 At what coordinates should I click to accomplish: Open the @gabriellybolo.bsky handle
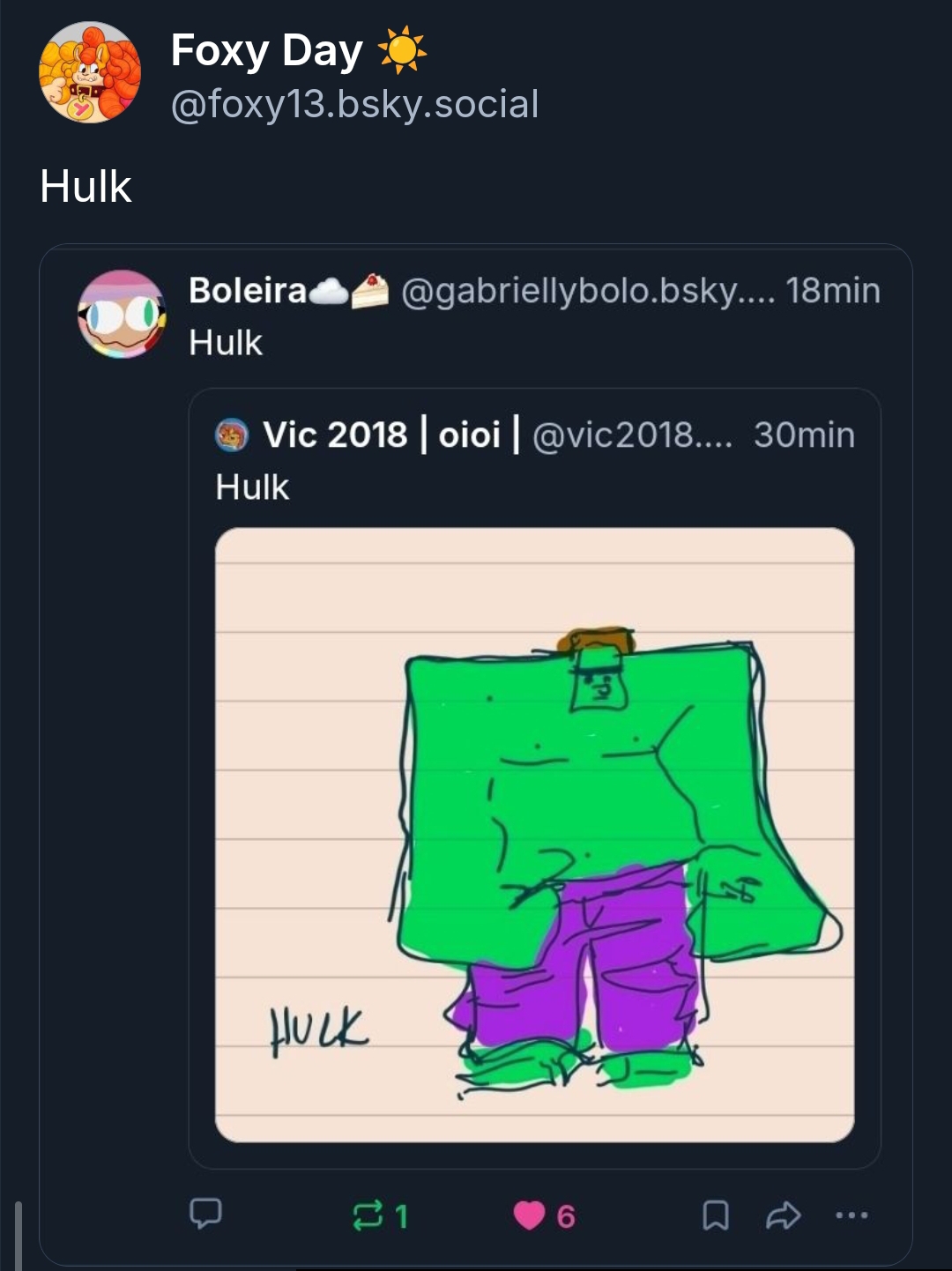pos(588,290)
